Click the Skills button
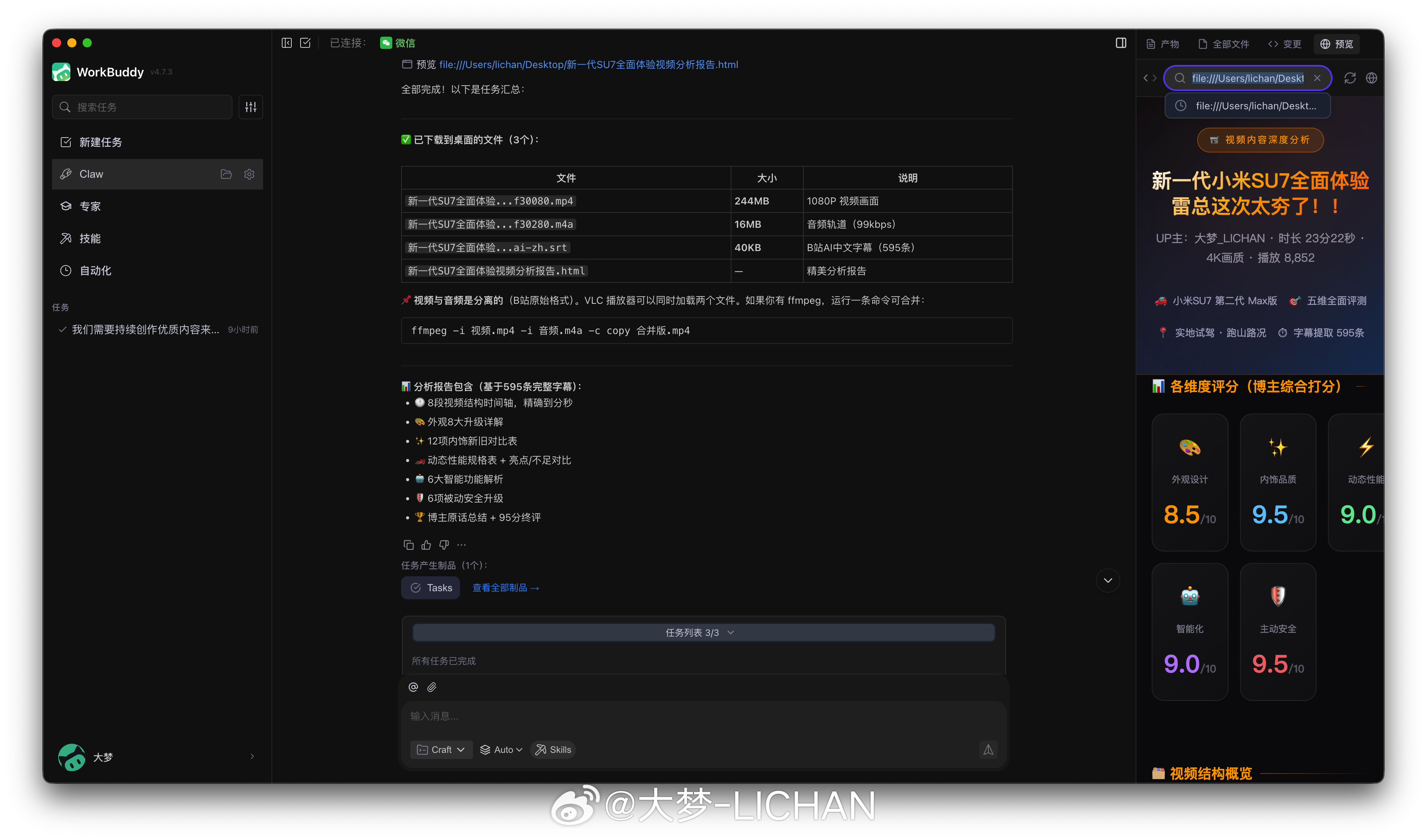 553,750
